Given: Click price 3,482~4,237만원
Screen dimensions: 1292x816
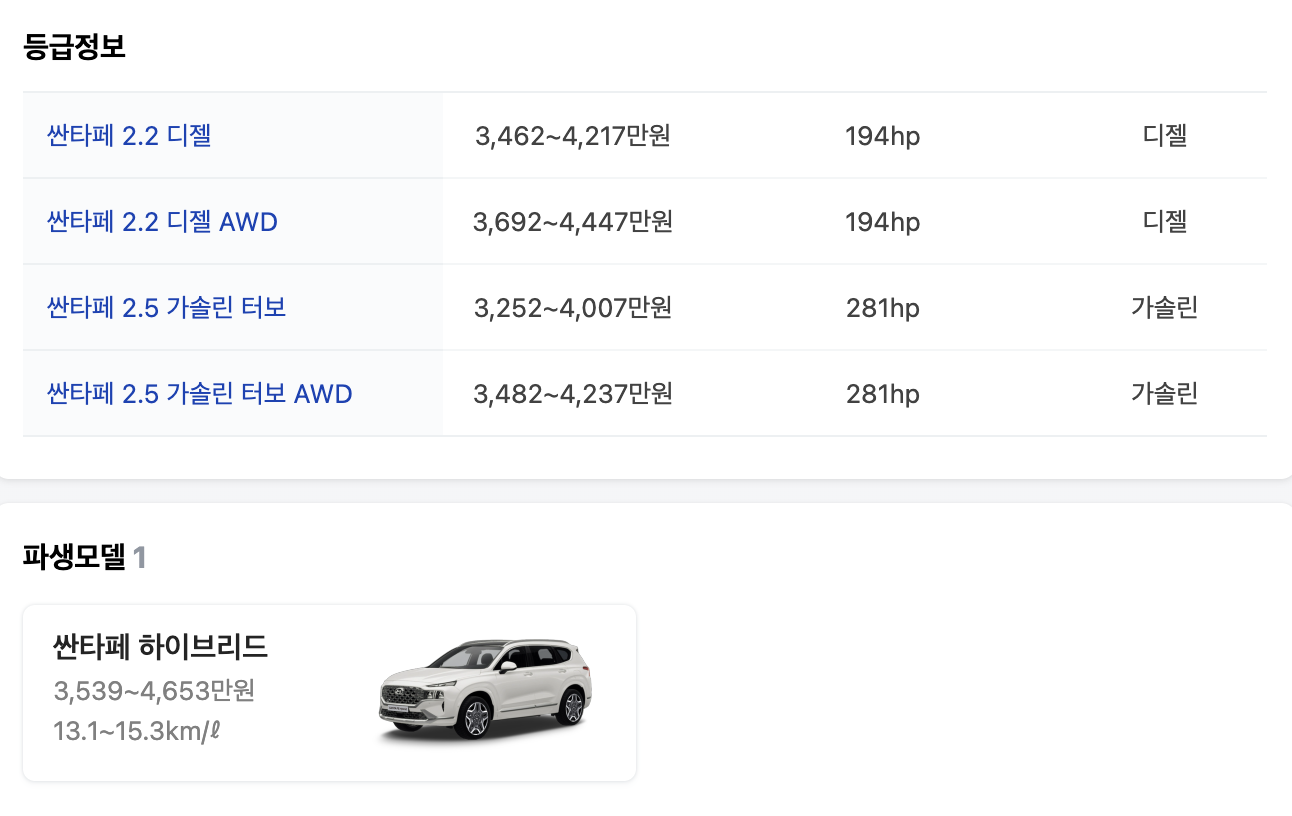Looking at the screenshot, I should pos(573,394).
